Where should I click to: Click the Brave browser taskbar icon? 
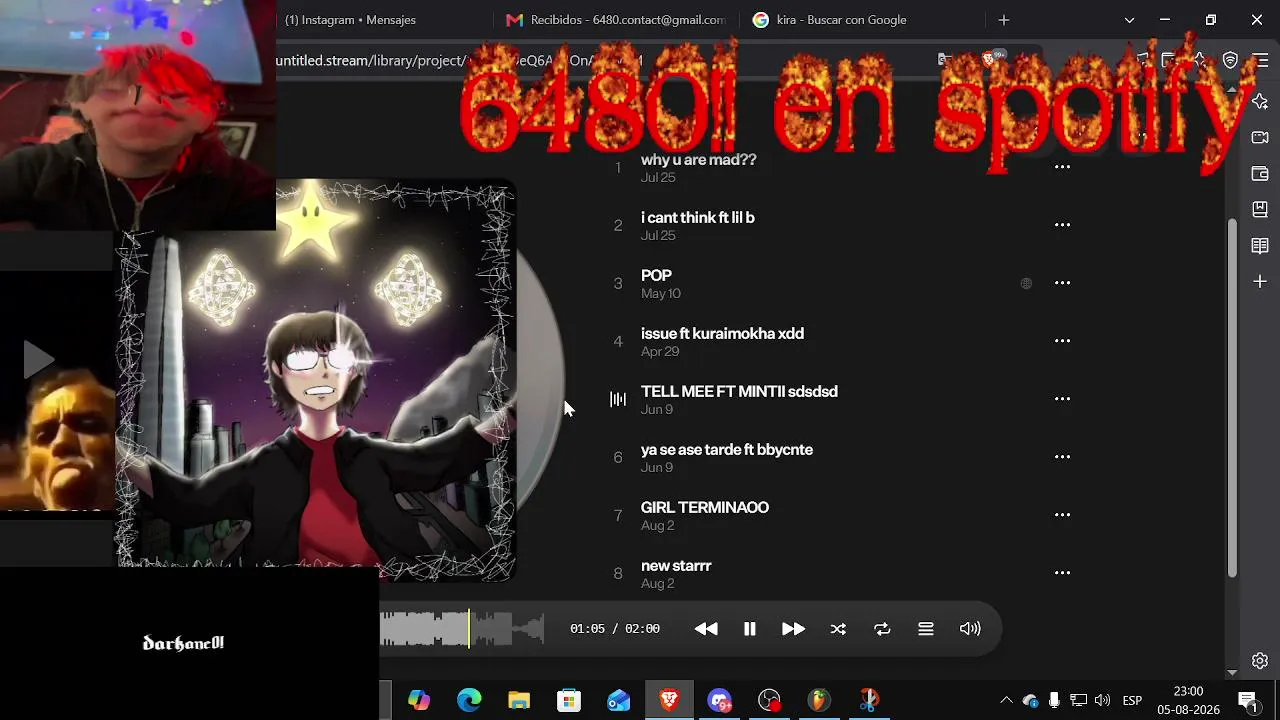coord(669,700)
